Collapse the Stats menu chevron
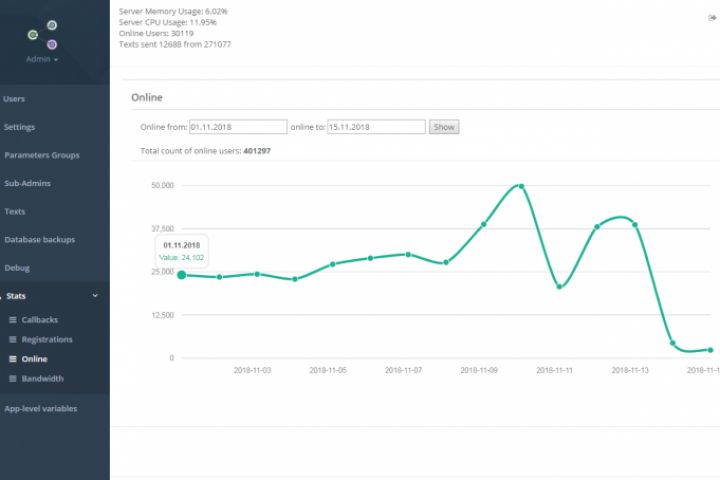 [95, 296]
